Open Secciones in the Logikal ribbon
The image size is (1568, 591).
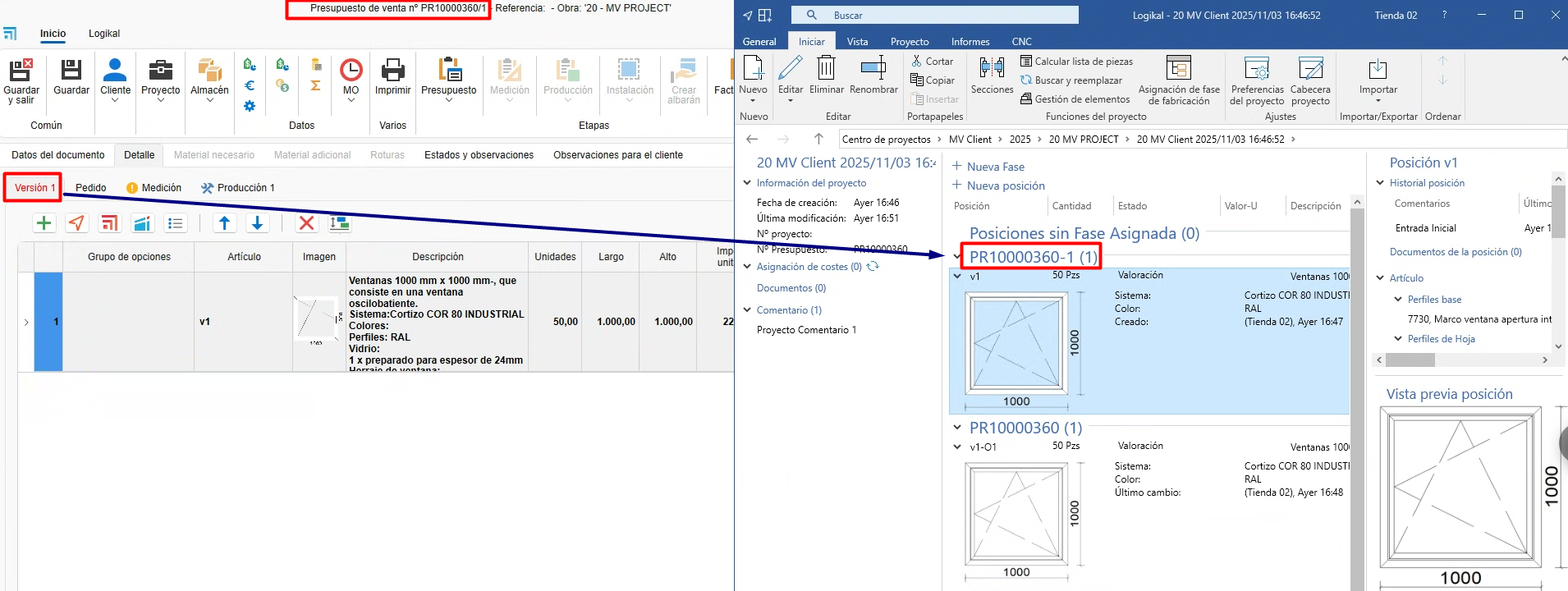point(992,70)
